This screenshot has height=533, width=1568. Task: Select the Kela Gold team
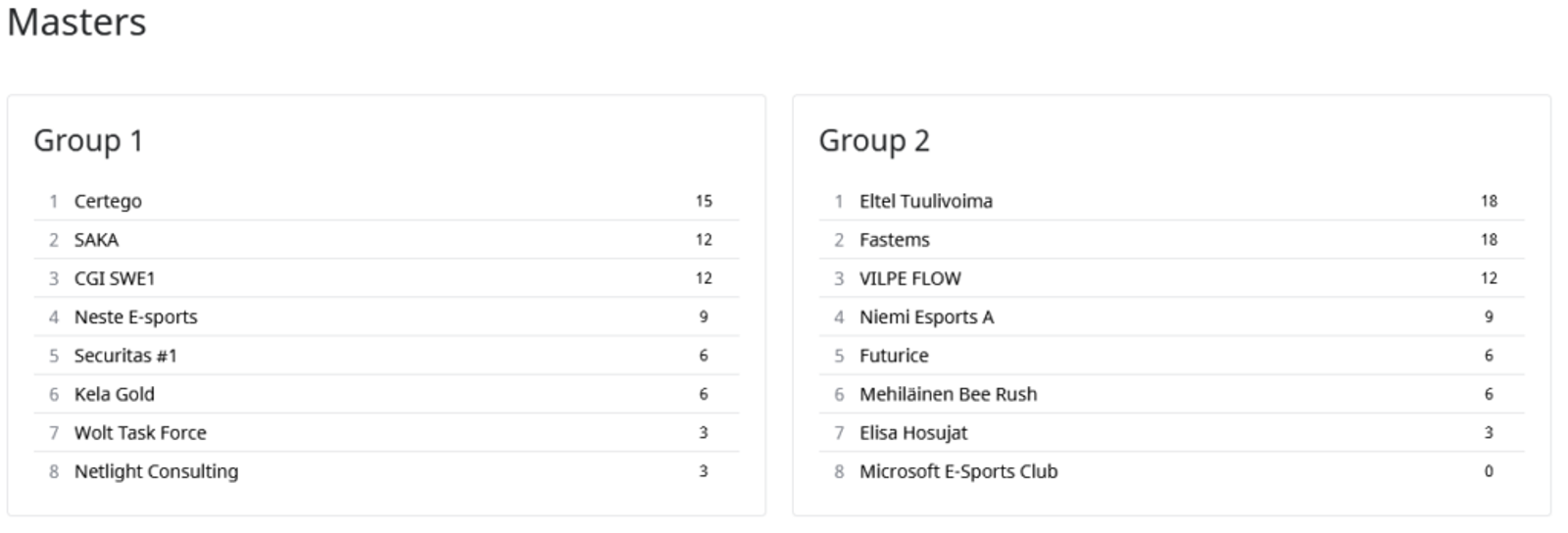coord(114,394)
